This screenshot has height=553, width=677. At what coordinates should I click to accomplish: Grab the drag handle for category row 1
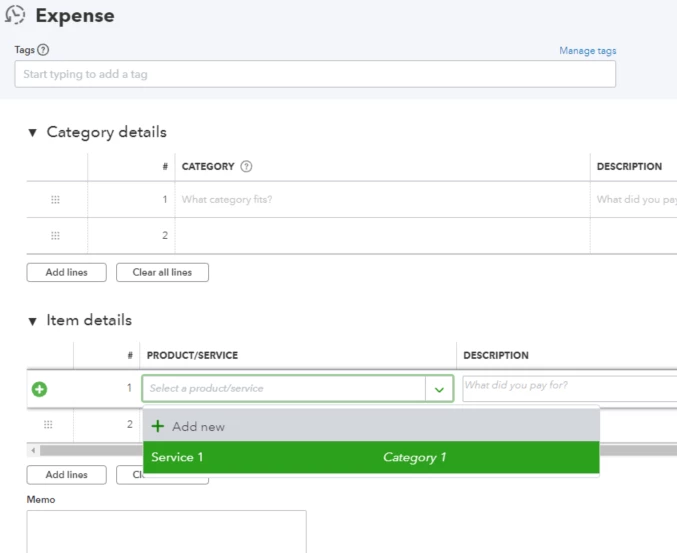(x=55, y=199)
